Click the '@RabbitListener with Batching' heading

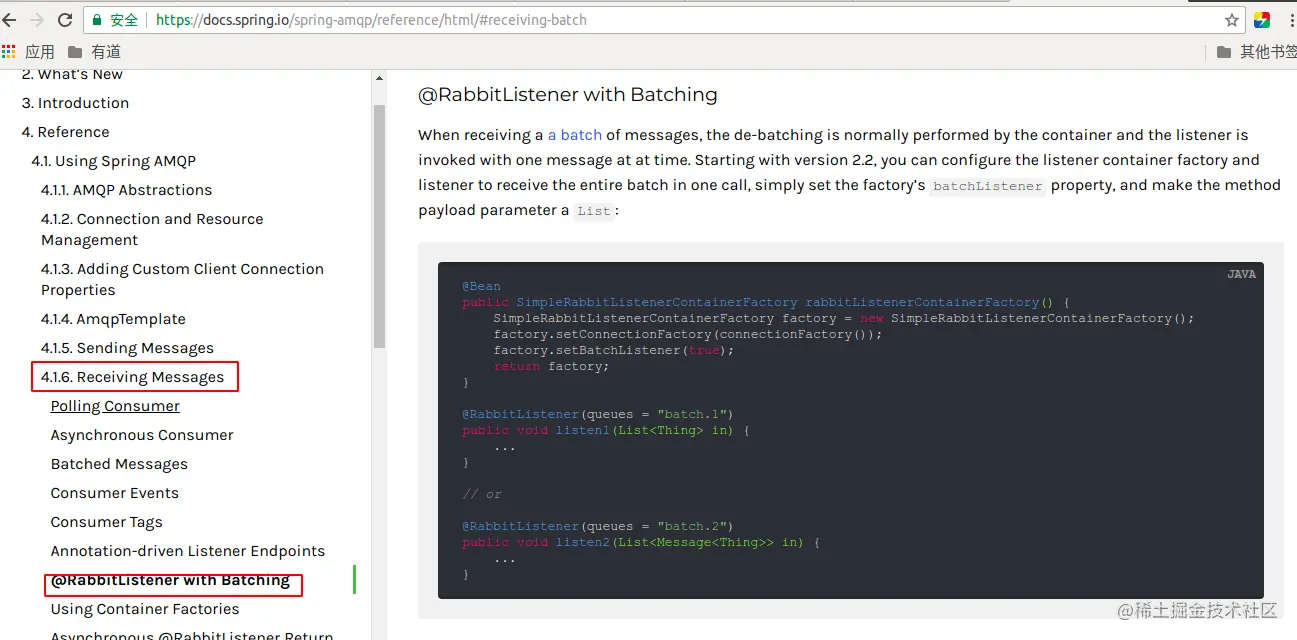568,94
